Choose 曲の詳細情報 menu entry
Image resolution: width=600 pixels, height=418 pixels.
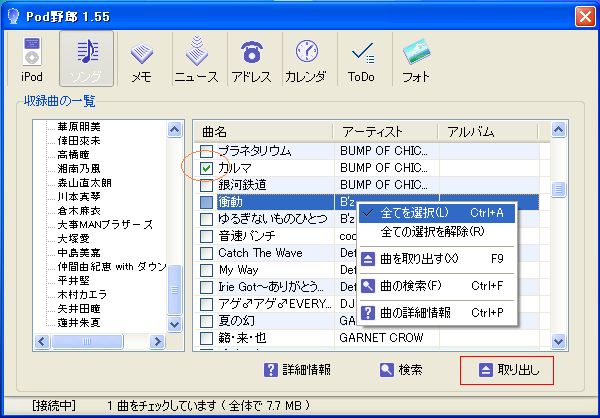[x=437, y=313]
